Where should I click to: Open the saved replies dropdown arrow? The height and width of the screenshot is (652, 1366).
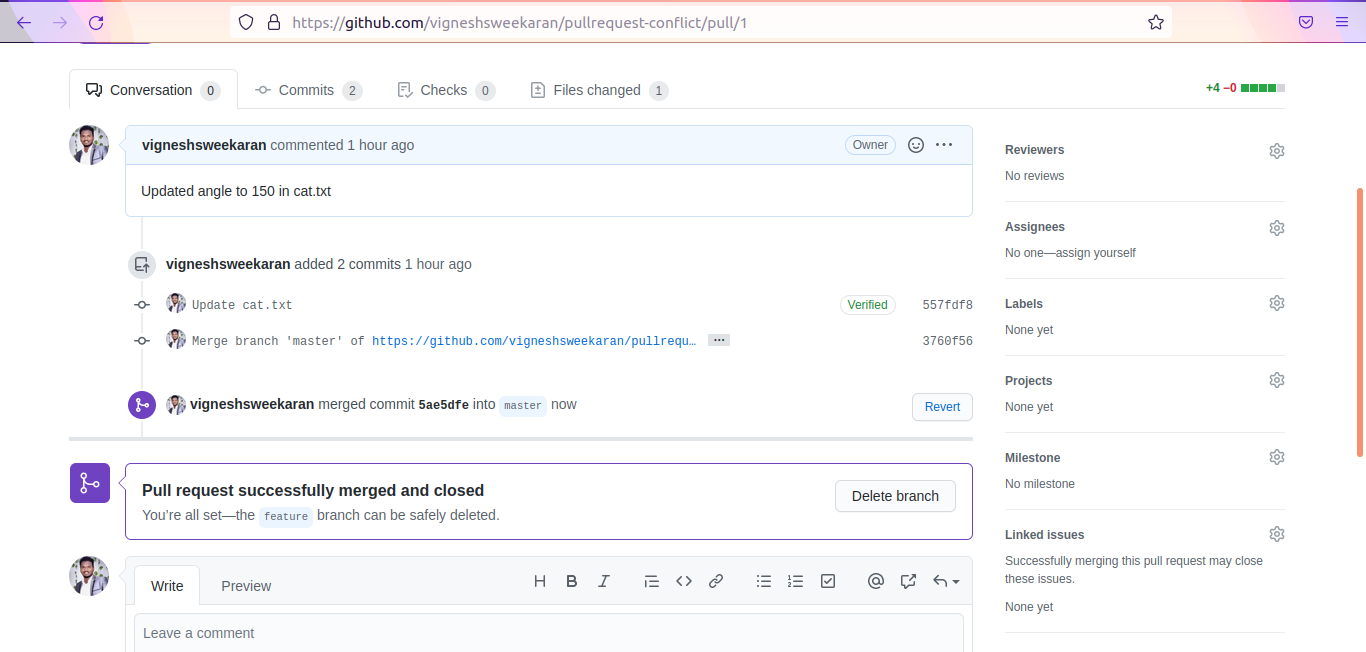coord(946,581)
